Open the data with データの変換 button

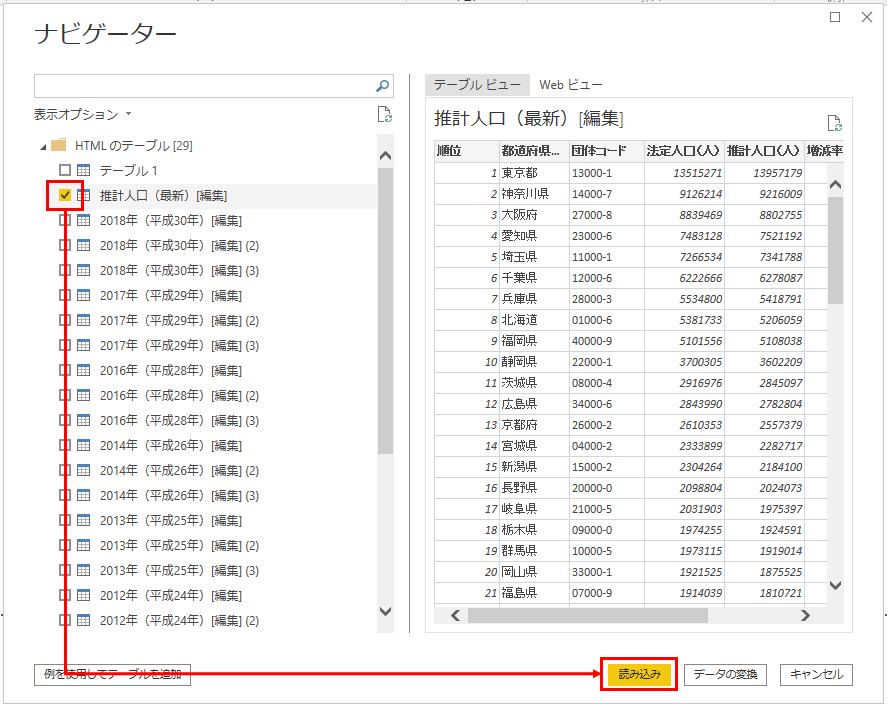point(725,675)
